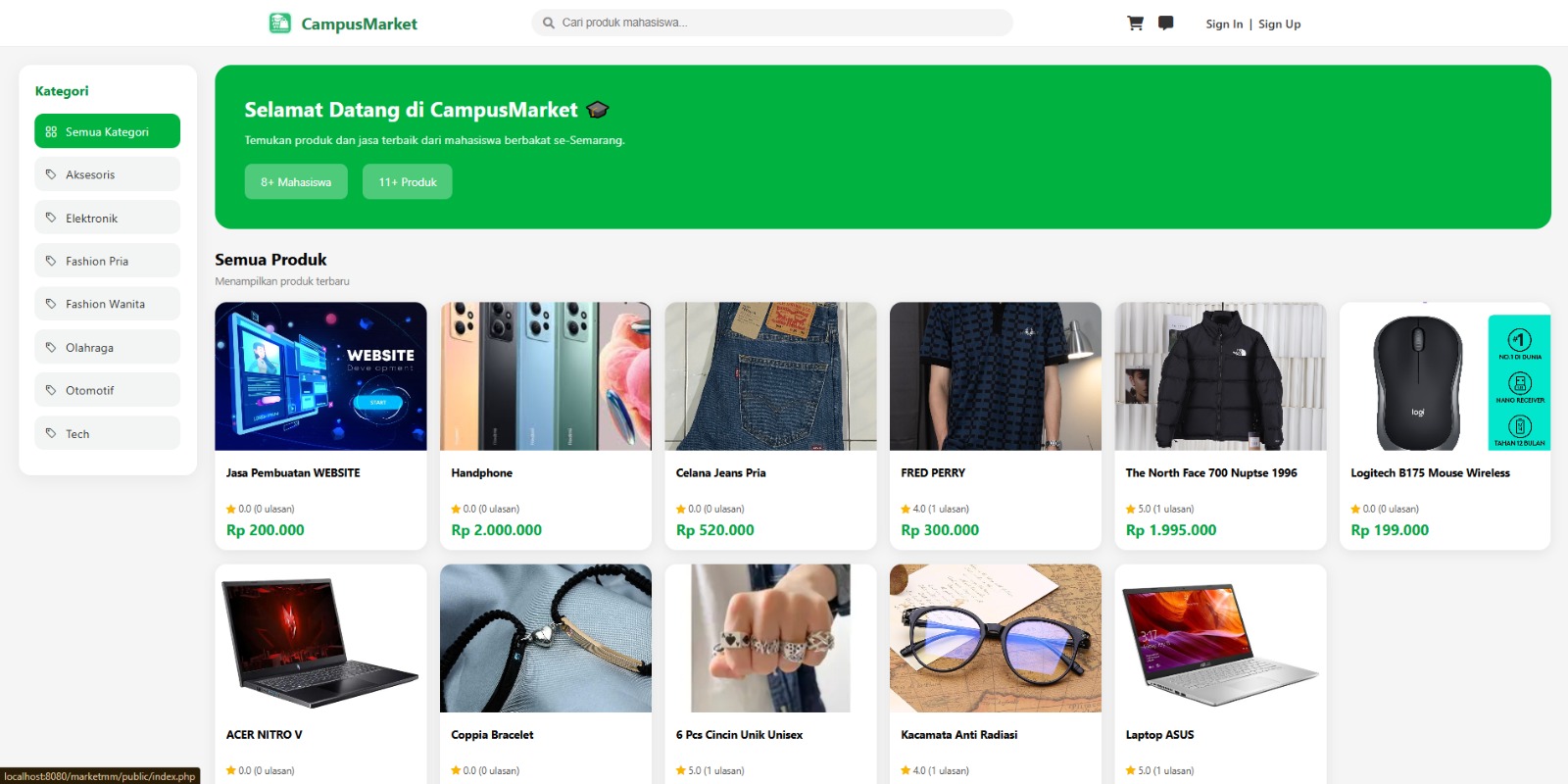The width and height of the screenshot is (1568, 784).
Task: Click the tag icon beside Otomotif
Action: pos(51,390)
